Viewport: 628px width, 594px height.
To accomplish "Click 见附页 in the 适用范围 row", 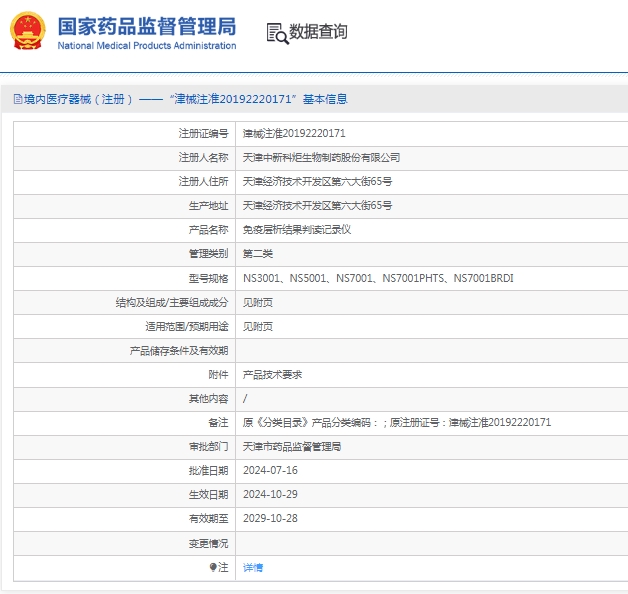I will tap(258, 326).
